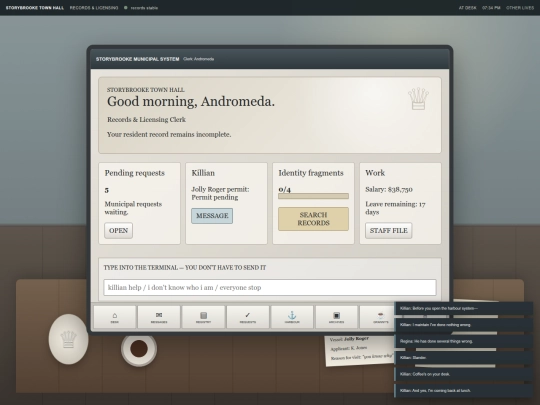Viewport: 540px width, 405px height.
Task: Click "Your resident record remains incomplete." text
Action: [x=169, y=135]
